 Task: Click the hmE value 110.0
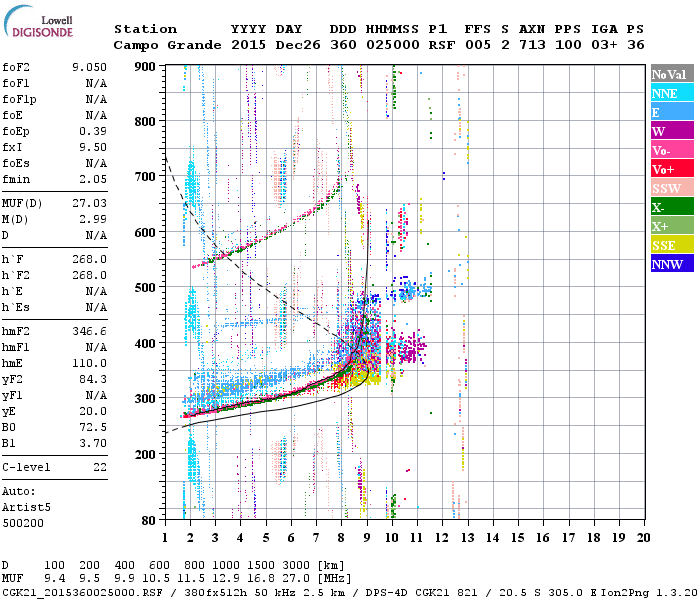[89, 363]
